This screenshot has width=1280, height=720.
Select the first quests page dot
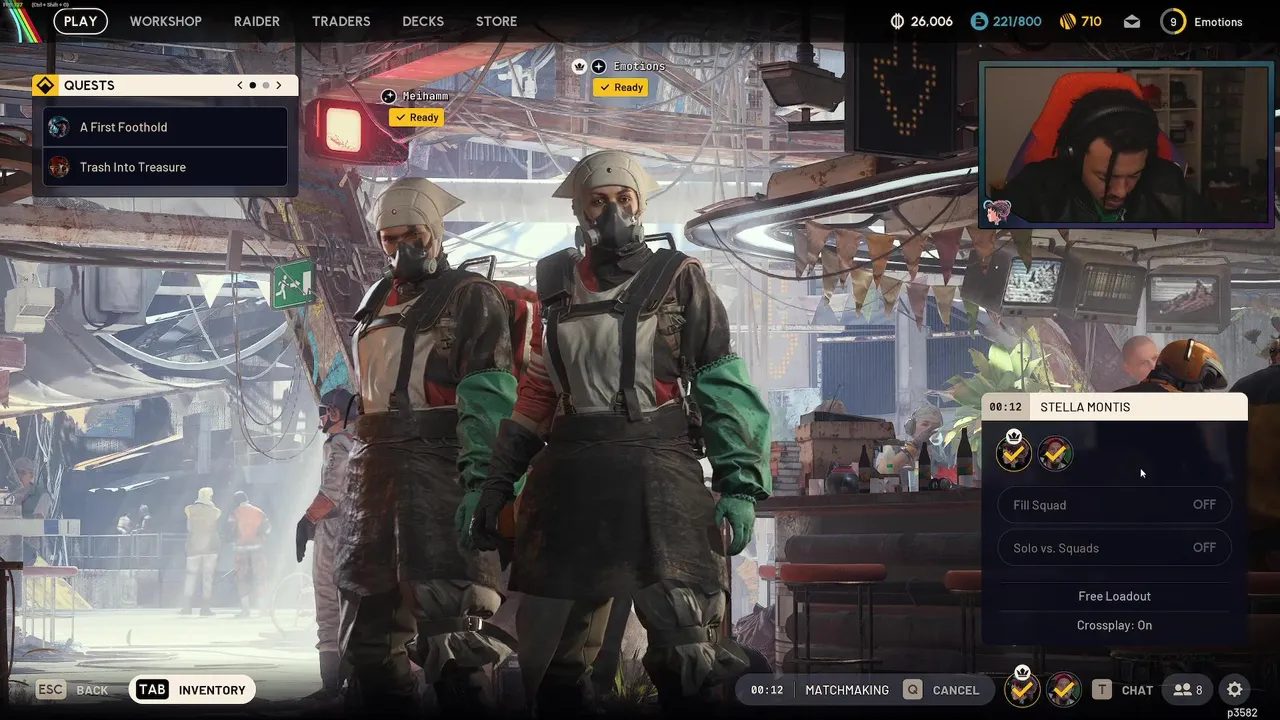coord(252,85)
